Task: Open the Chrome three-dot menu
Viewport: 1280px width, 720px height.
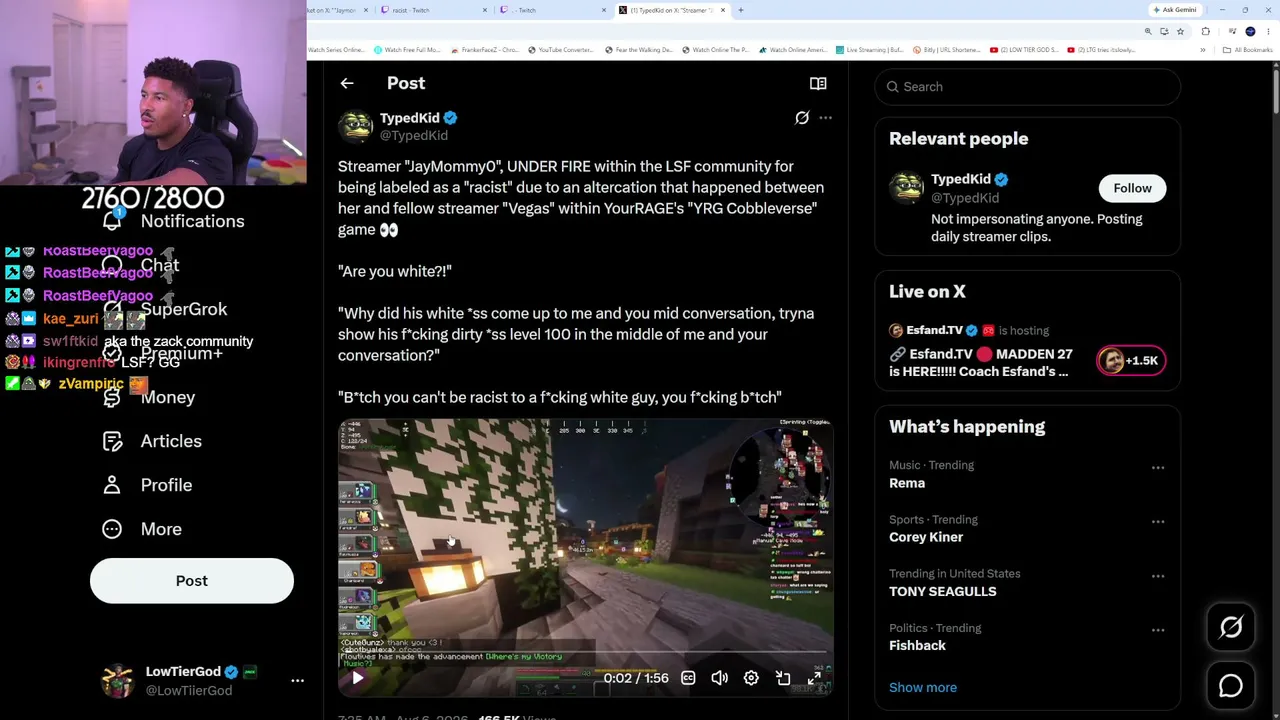Action: [1268, 31]
